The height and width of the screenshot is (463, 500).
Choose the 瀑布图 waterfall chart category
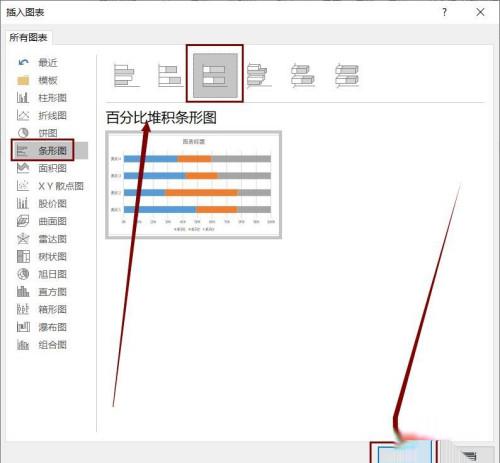click(42, 327)
